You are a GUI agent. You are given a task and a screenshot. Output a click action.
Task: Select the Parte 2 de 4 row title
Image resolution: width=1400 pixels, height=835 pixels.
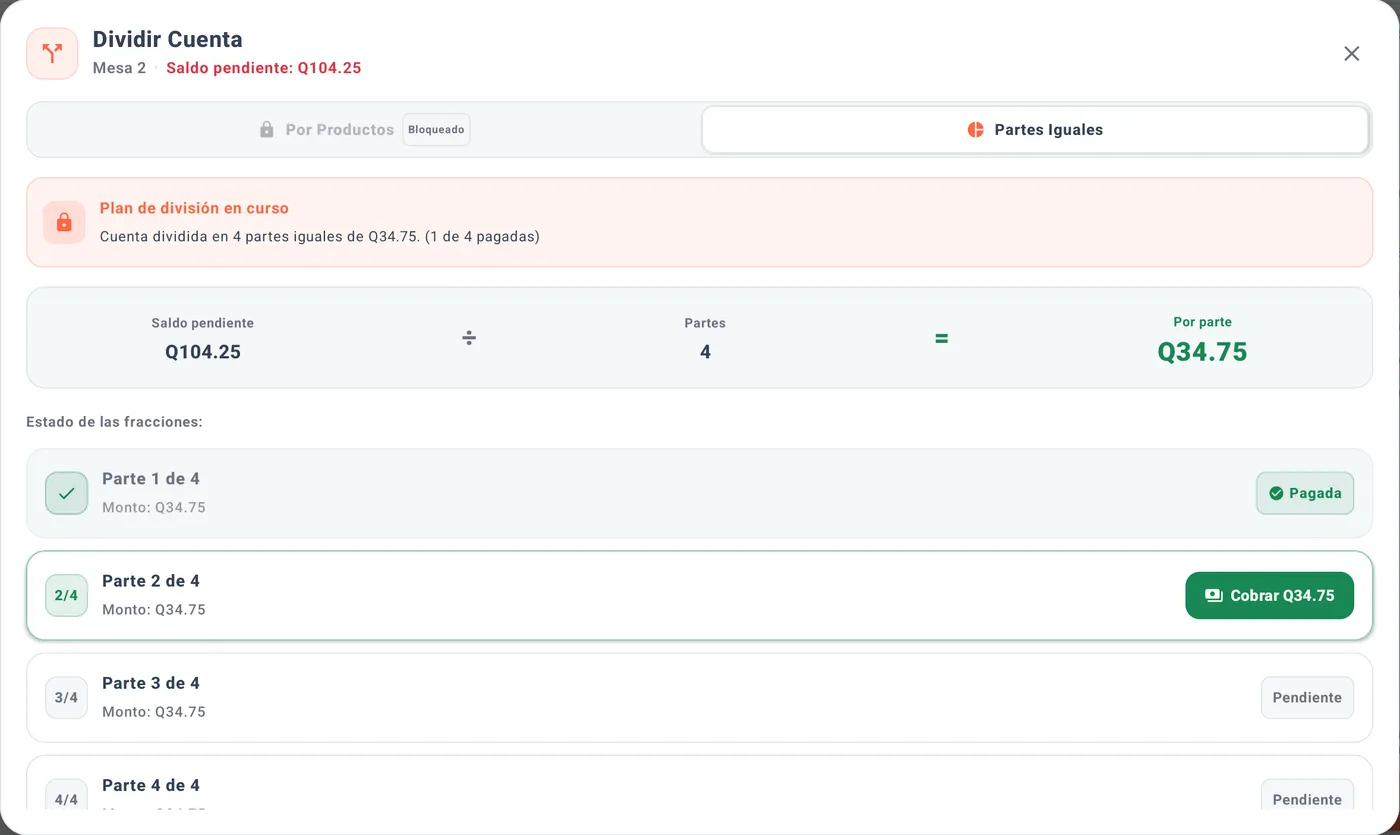[151, 581]
